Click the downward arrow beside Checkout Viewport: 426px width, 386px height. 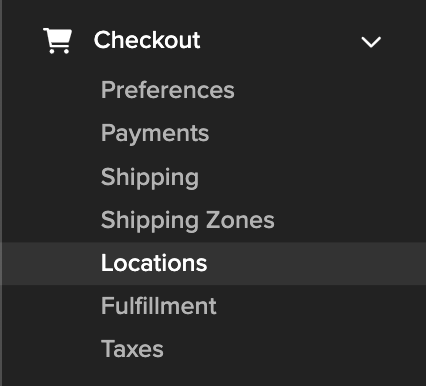click(371, 42)
